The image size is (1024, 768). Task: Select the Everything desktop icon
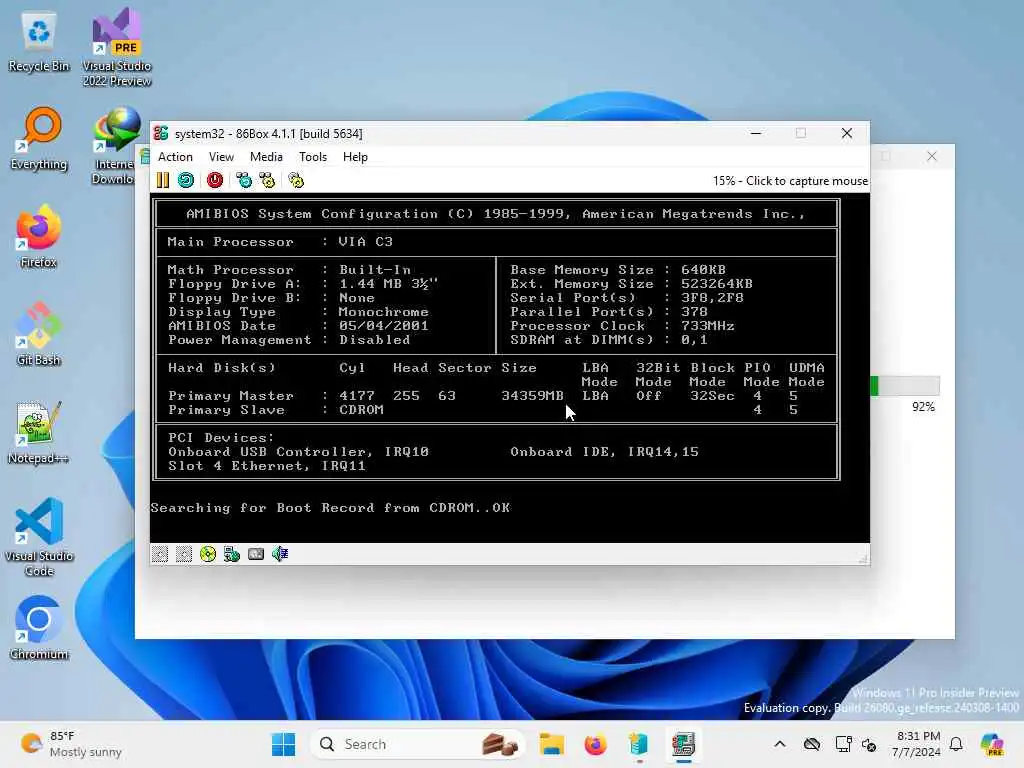pos(39,139)
